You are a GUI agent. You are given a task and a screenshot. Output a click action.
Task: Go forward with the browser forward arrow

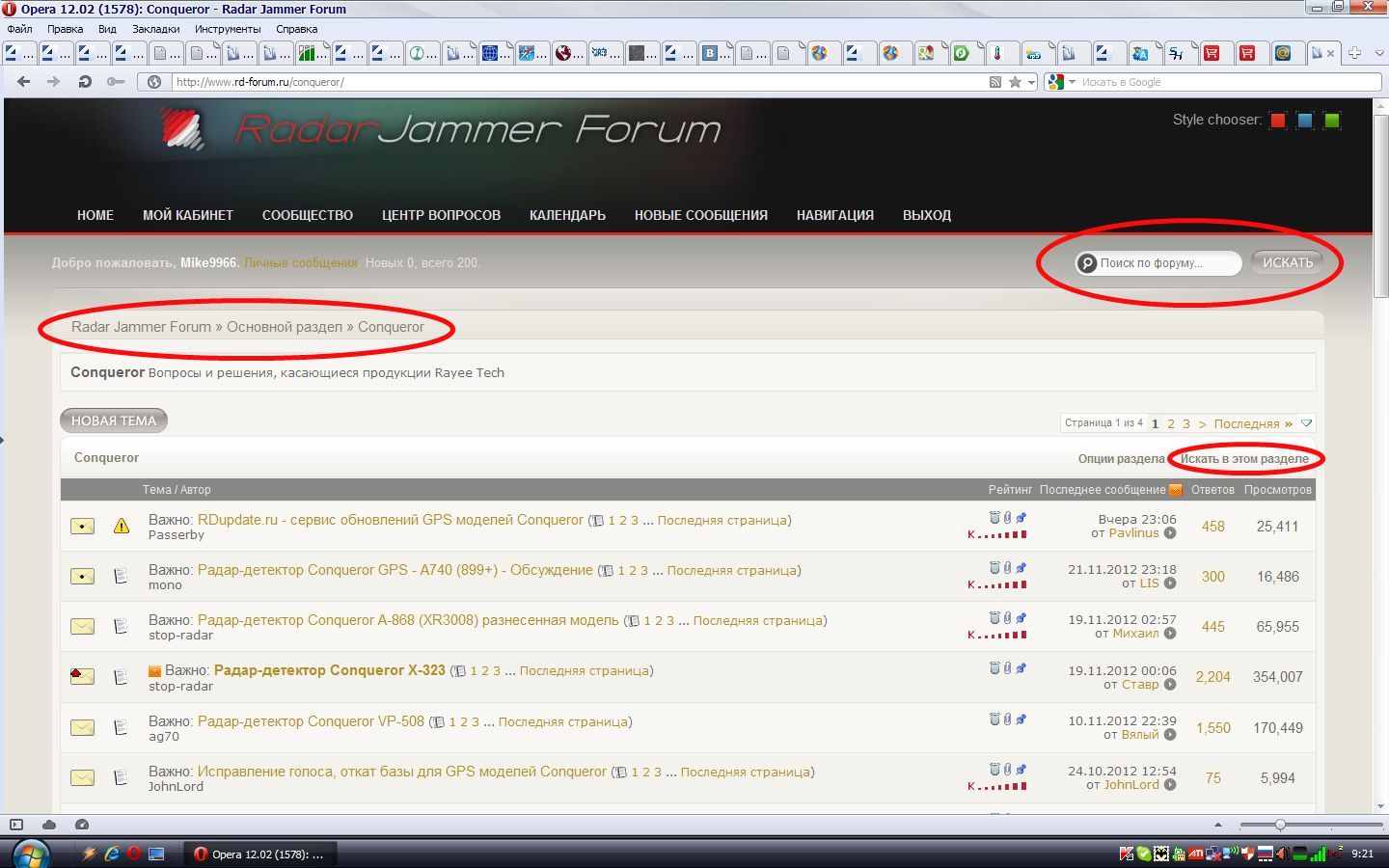pyautogui.click(x=54, y=82)
